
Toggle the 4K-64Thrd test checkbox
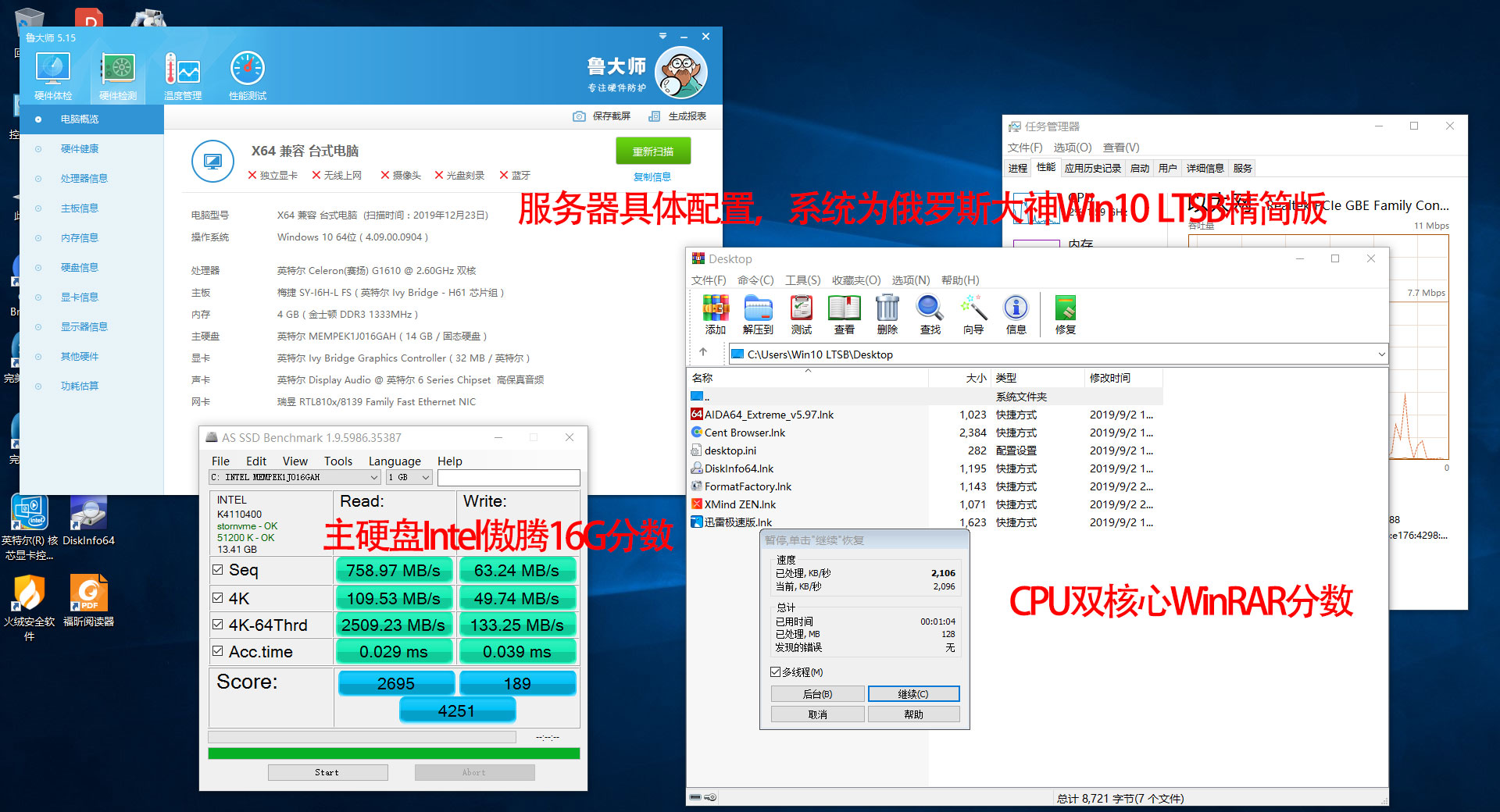(x=218, y=625)
